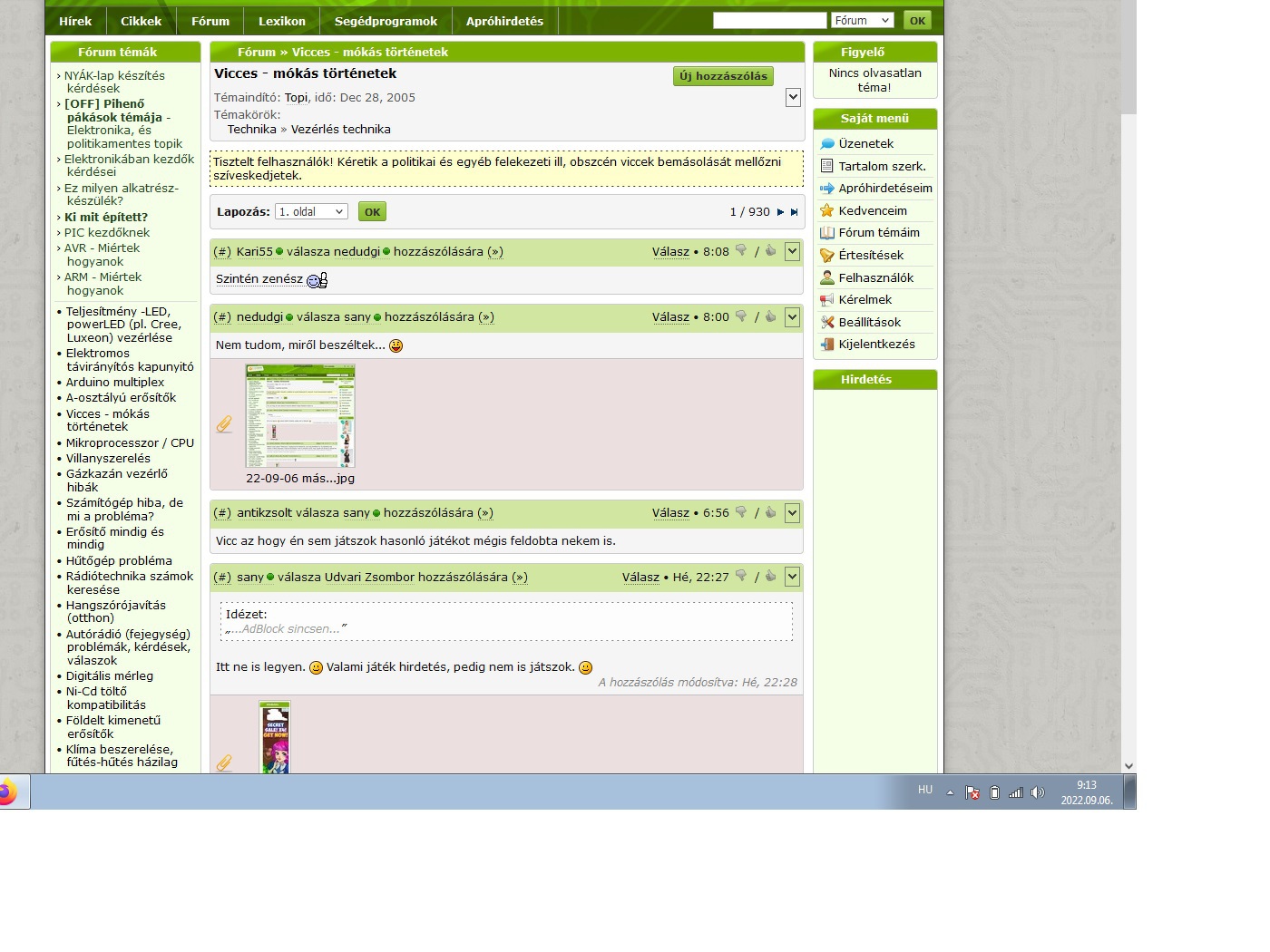Click the Új hozzászólás button

724,76
